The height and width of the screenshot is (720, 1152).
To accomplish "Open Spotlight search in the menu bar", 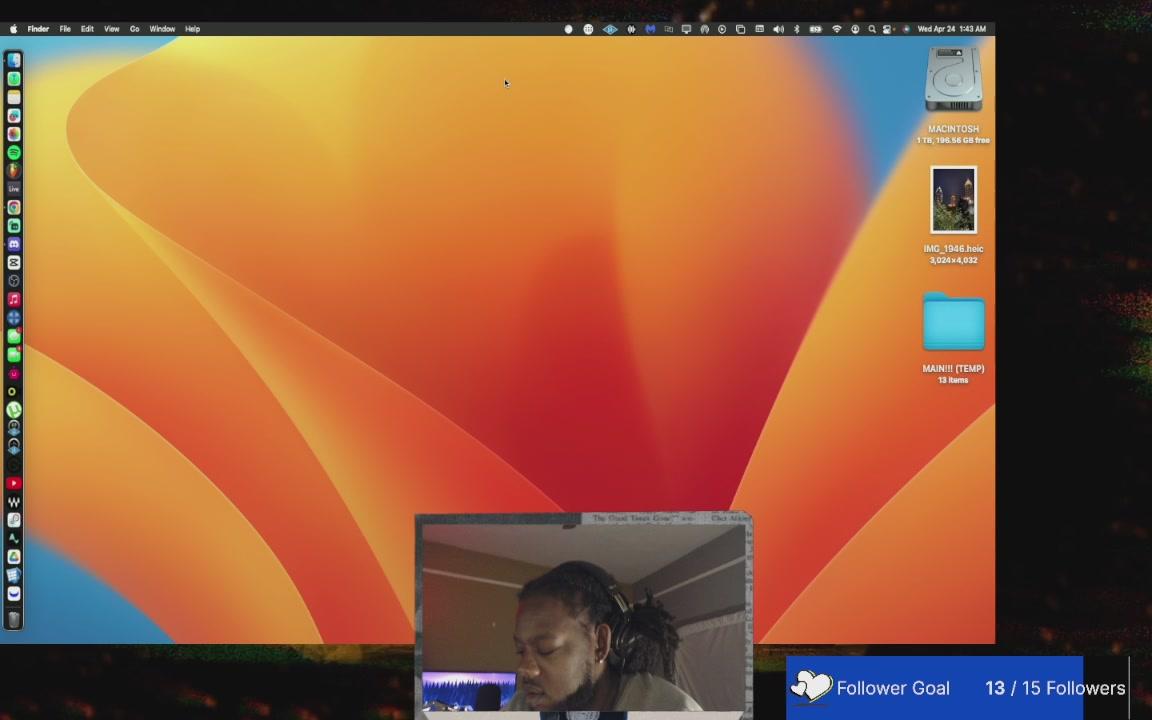I will coord(872,29).
